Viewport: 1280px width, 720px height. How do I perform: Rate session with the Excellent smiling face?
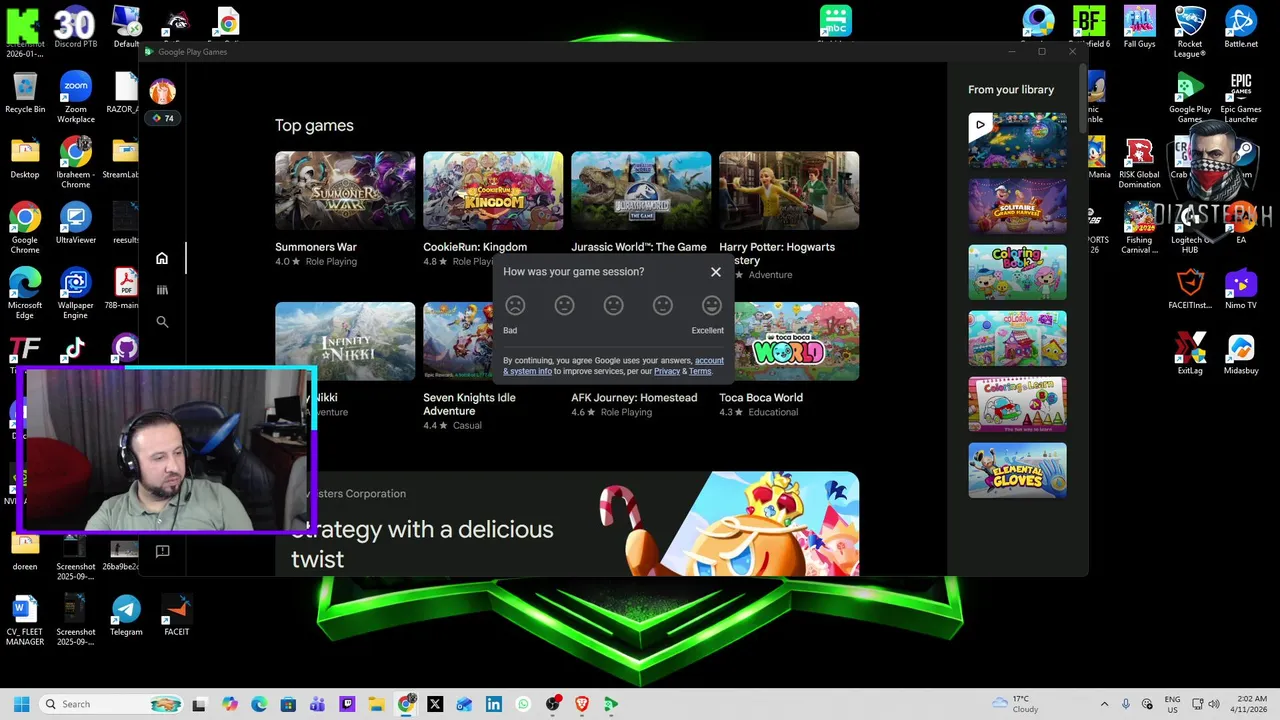click(711, 305)
